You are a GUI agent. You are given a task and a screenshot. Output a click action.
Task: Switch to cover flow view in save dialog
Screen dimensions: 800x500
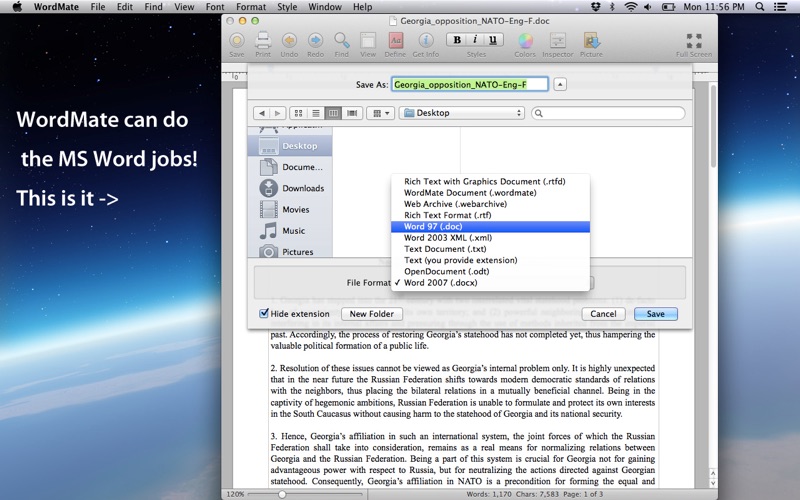coord(352,113)
